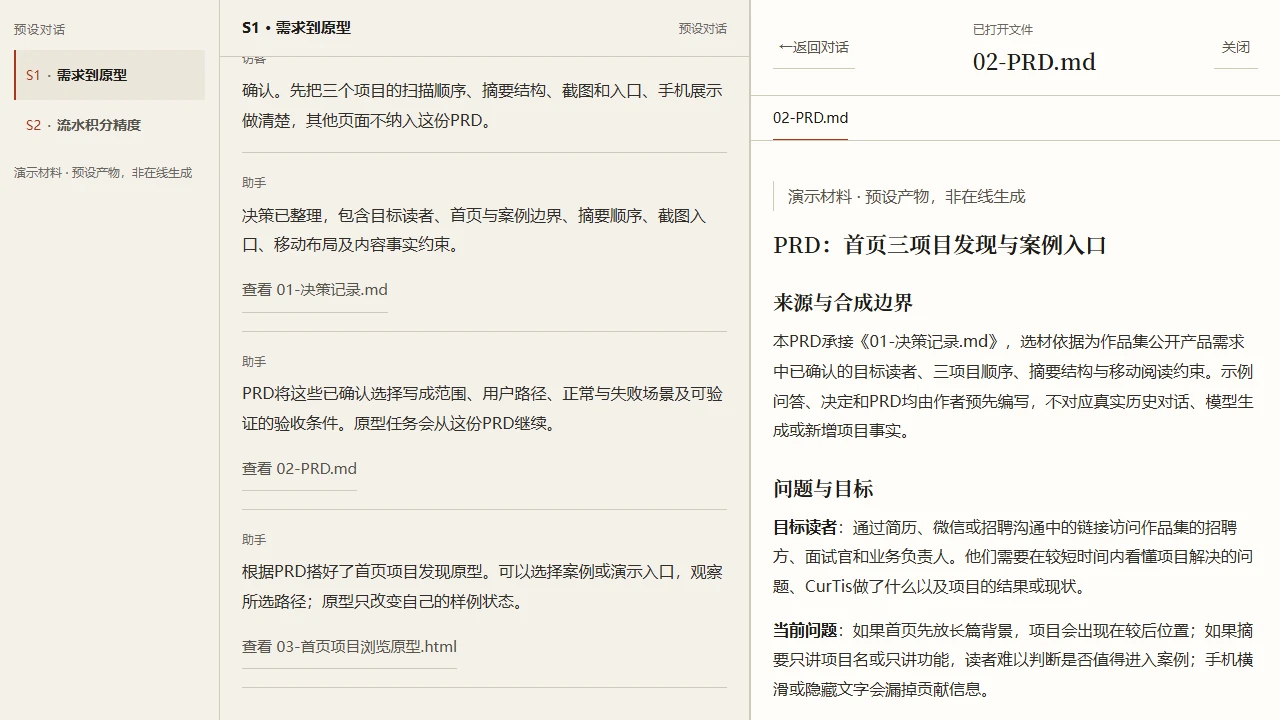Click the bold 目标读者 term
1280x720 pixels.
coord(805,527)
